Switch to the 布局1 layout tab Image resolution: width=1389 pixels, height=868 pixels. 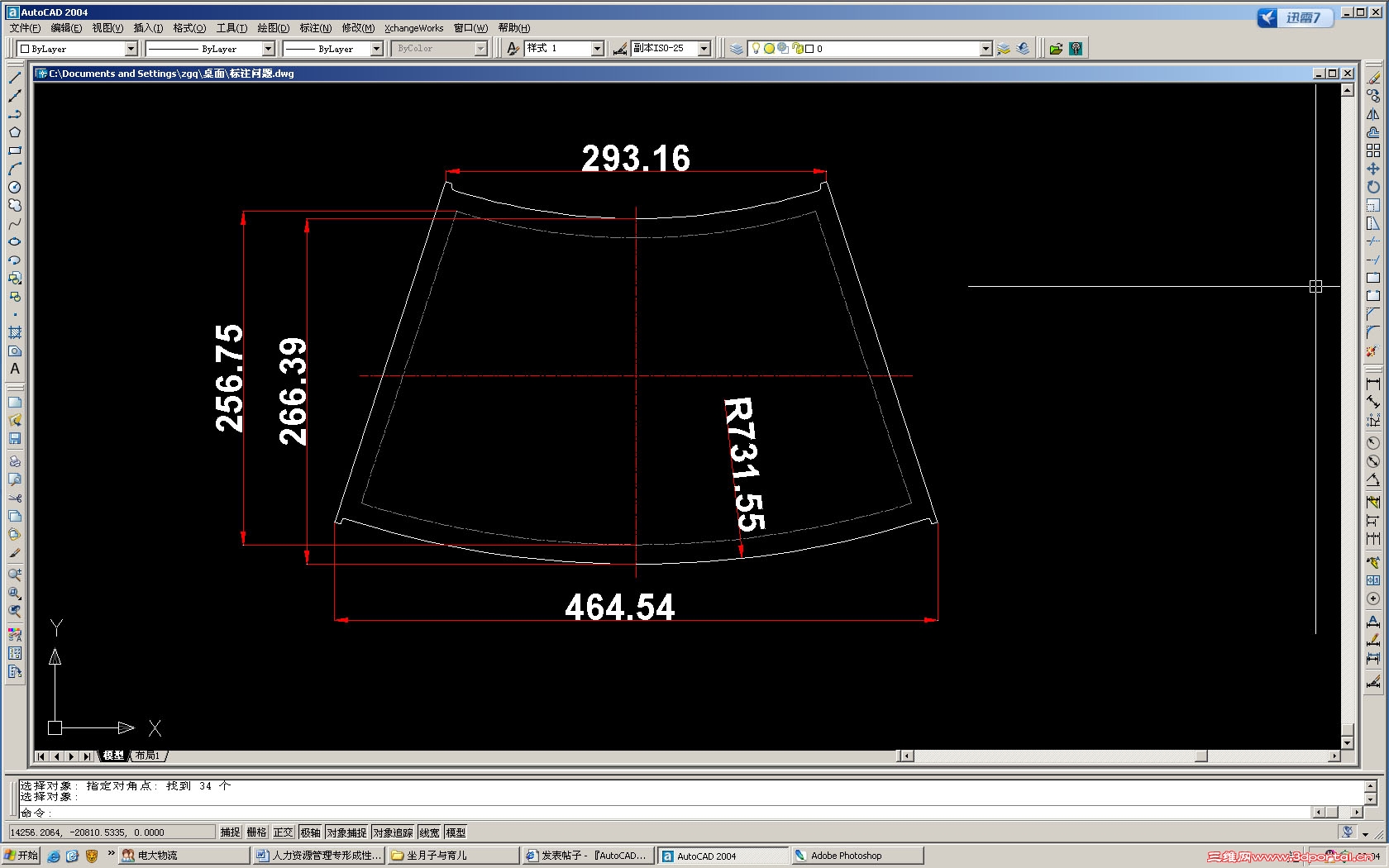pyautogui.click(x=147, y=756)
